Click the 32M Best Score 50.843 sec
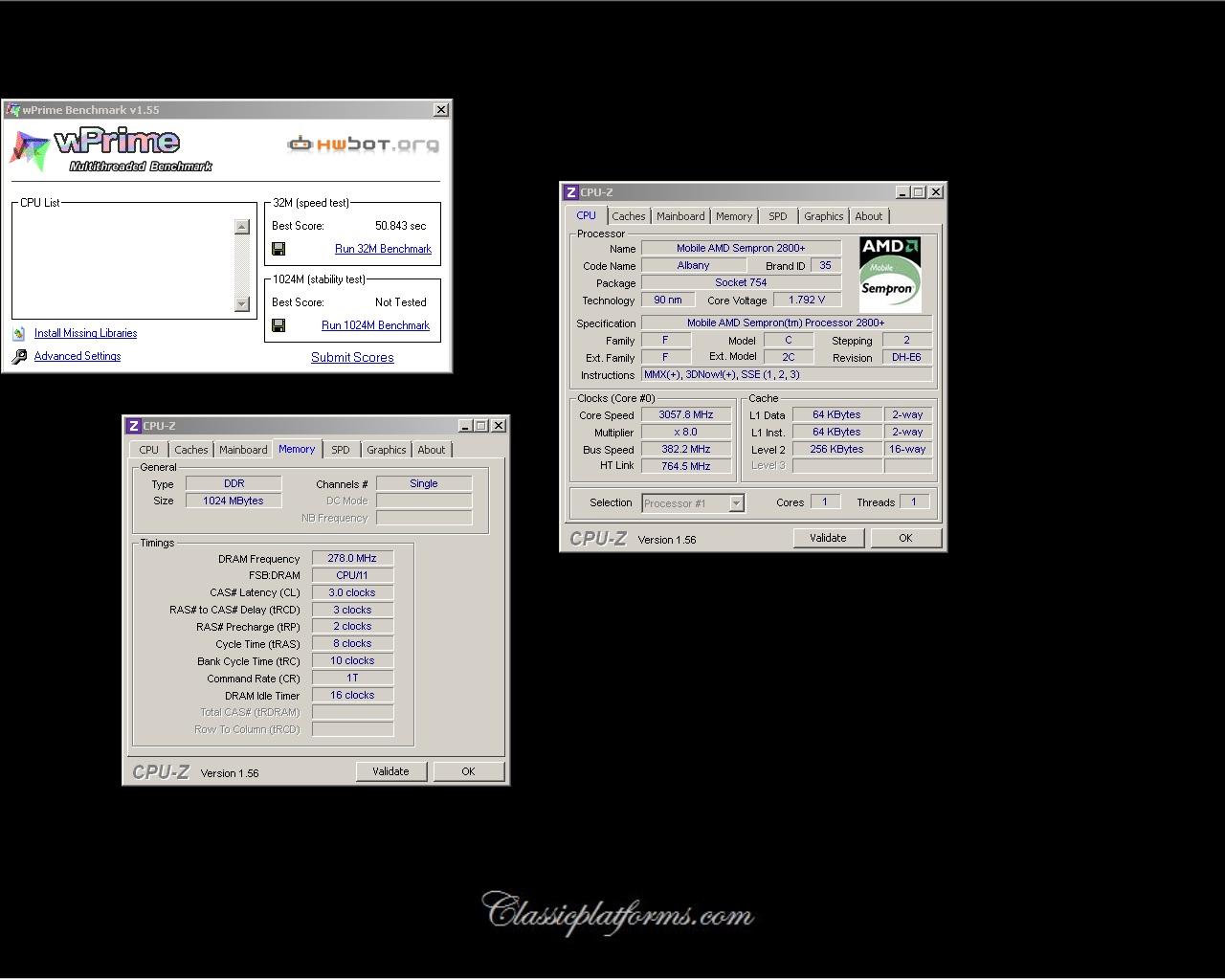This screenshot has height=980, width=1225. tap(401, 226)
